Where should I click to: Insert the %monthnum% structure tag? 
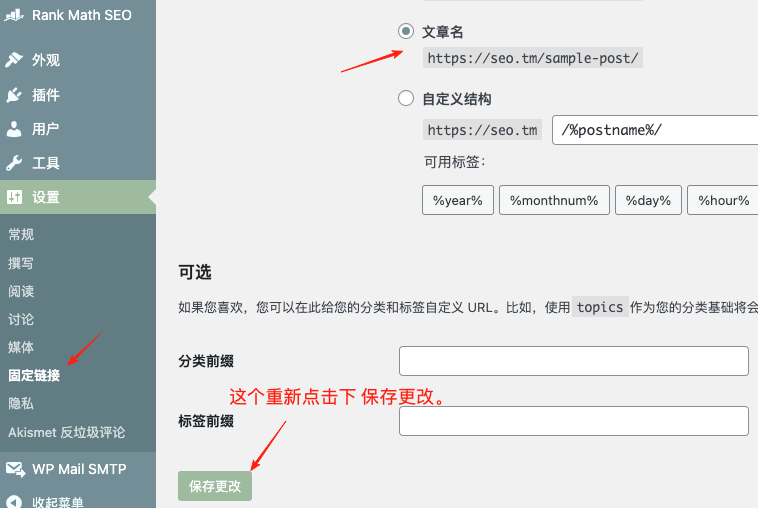tap(553, 200)
